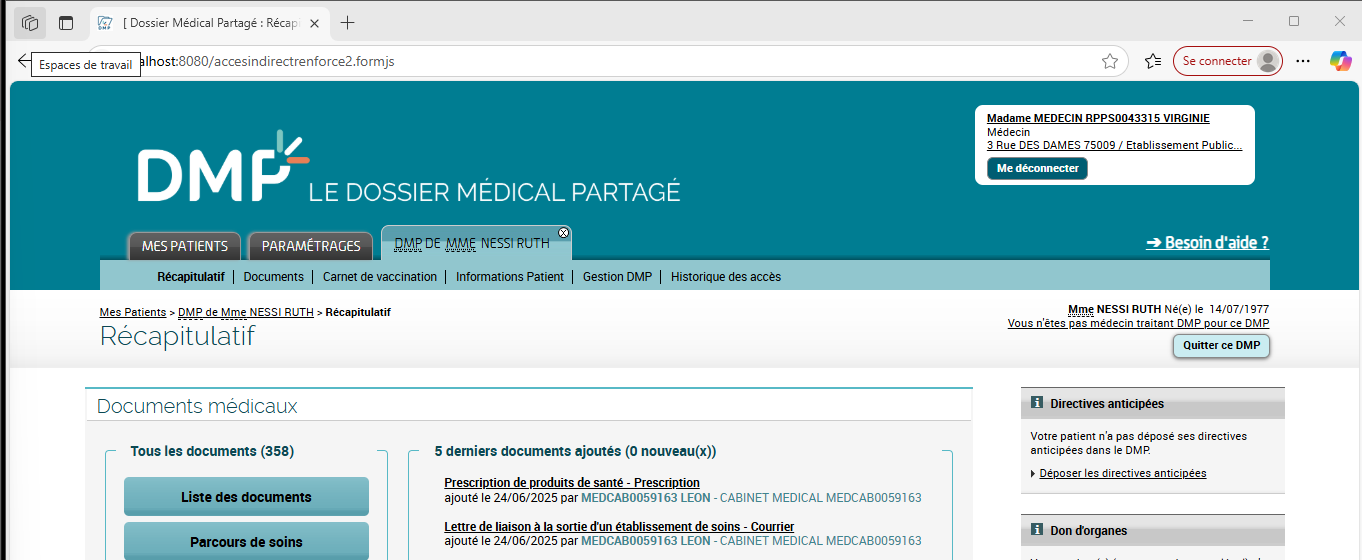Click the Directives anticipées panel header
The height and width of the screenshot is (560, 1362).
click(x=1152, y=404)
